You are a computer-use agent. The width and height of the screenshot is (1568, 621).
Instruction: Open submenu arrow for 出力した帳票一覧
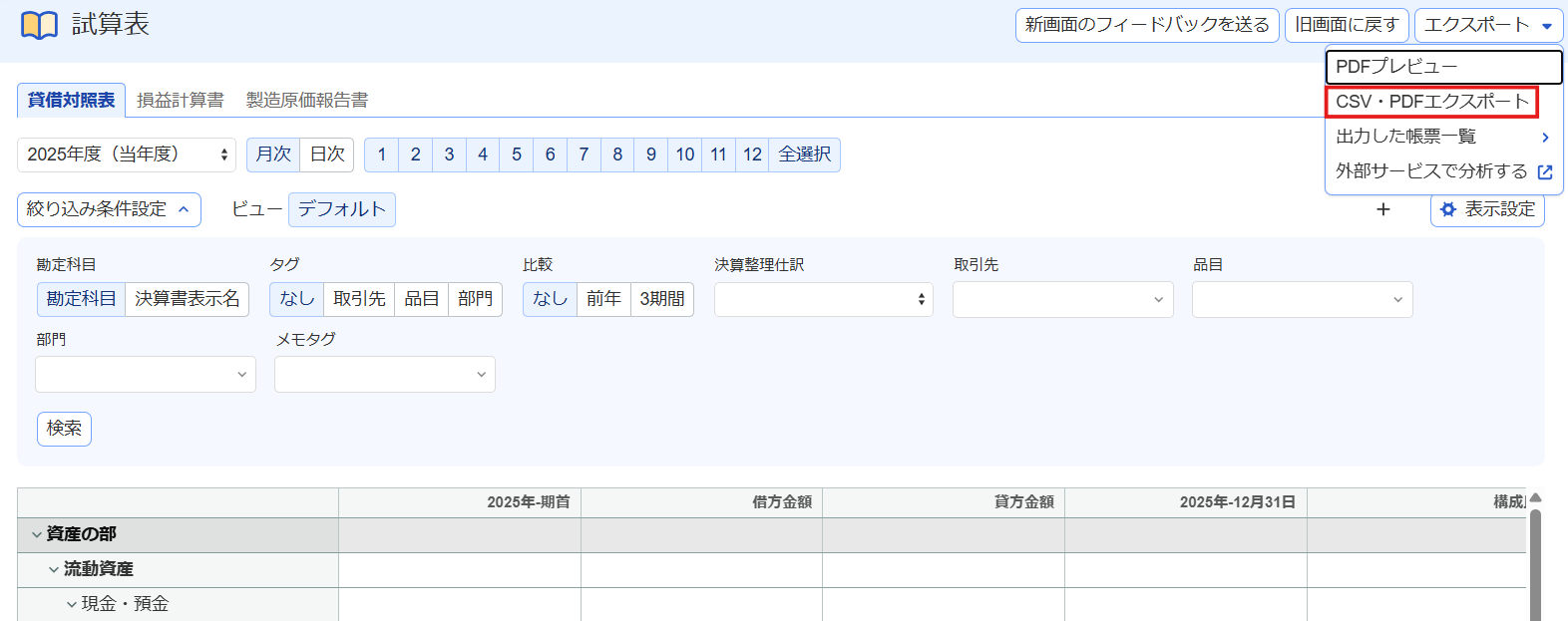coord(1545,137)
